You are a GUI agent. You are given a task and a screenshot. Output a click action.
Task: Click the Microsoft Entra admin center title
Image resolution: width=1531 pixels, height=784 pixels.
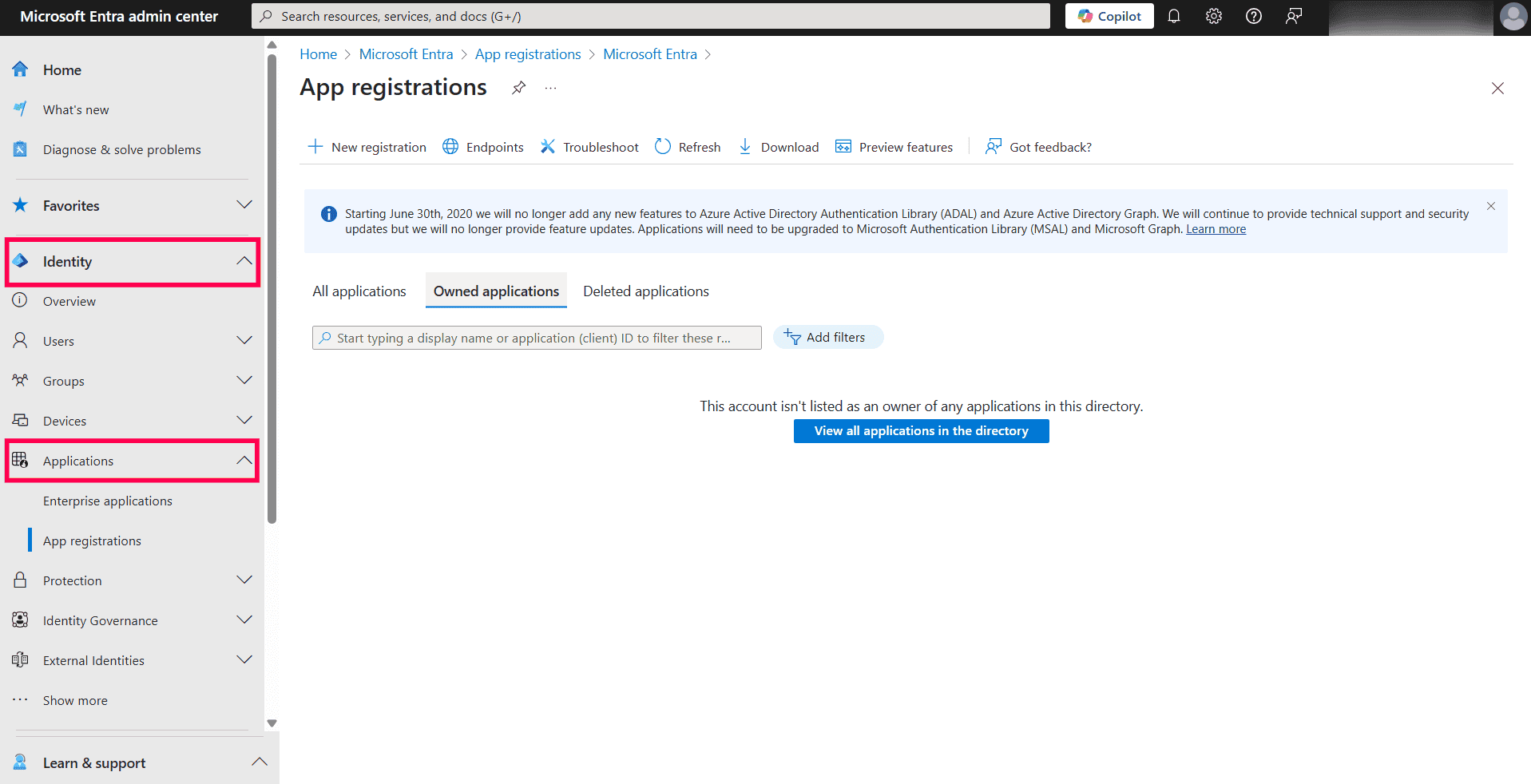(x=119, y=16)
